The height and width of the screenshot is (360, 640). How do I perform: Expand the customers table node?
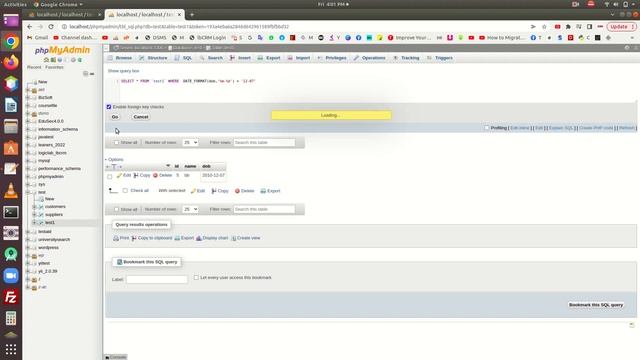tap(34, 207)
